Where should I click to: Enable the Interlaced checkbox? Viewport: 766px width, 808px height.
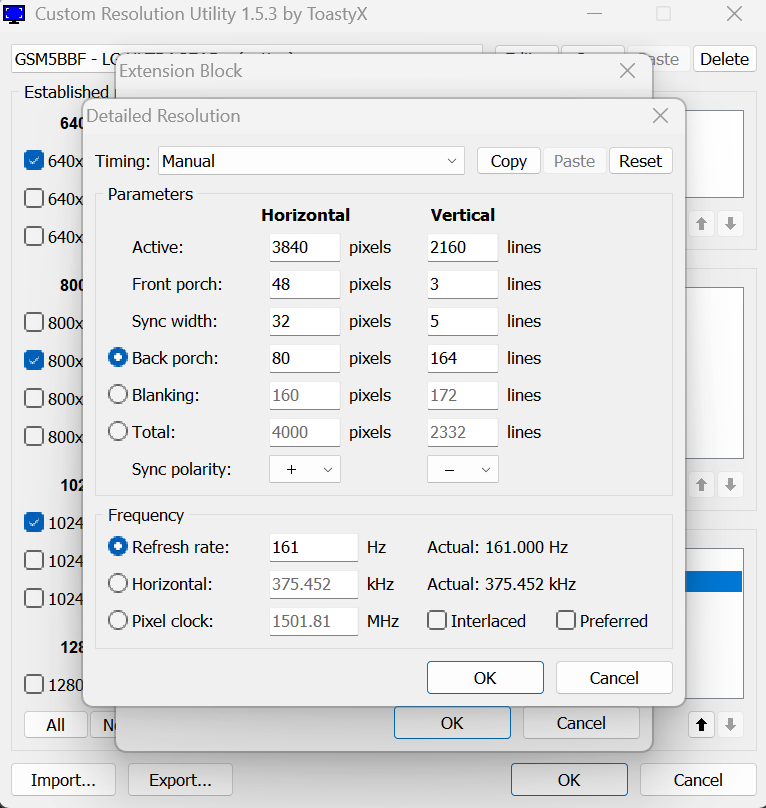click(x=437, y=620)
